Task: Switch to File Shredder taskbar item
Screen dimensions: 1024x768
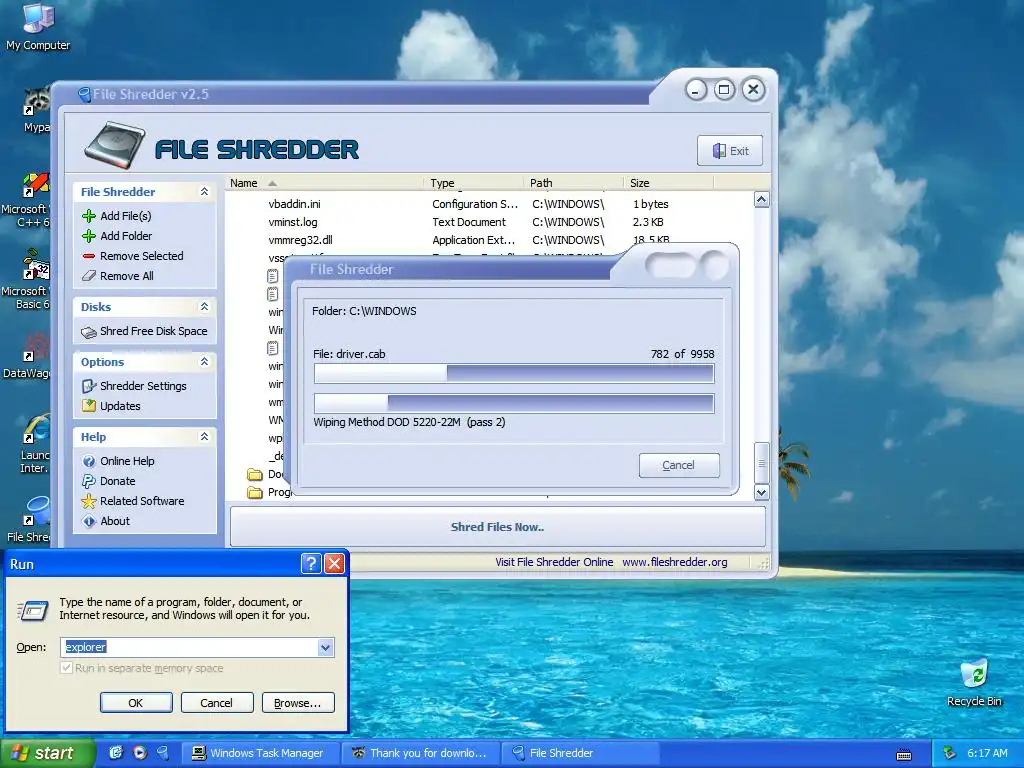Action: (x=581, y=753)
